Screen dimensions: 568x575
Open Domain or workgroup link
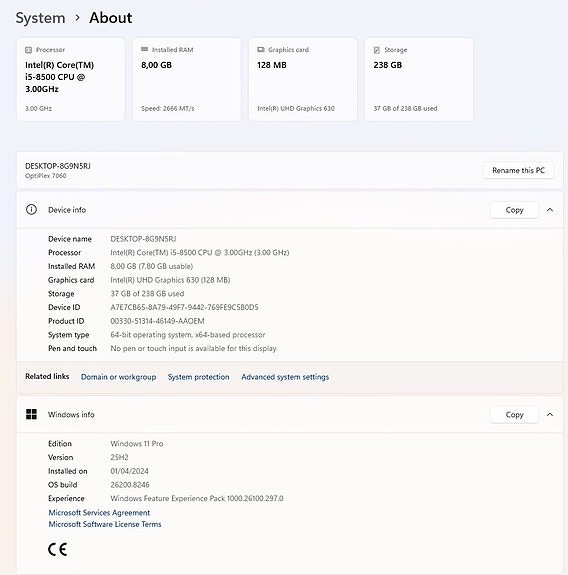tap(118, 377)
